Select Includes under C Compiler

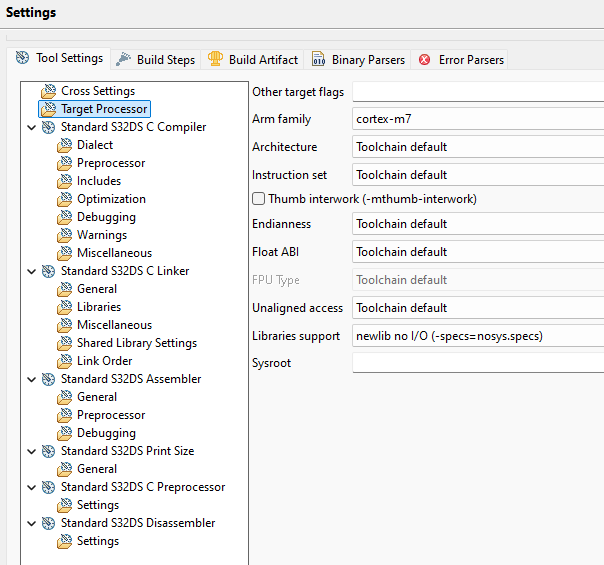[x=99, y=181]
